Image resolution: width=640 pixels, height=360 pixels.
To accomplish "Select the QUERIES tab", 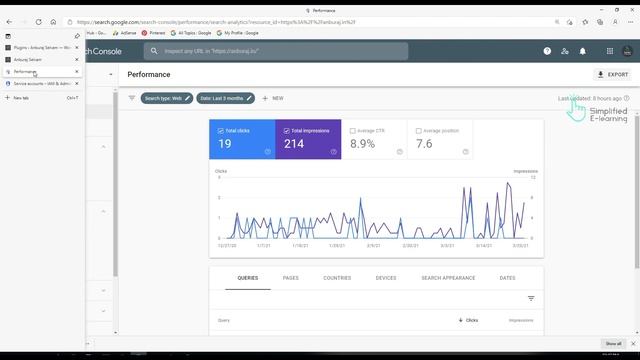I will pyautogui.click(x=248, y=278).
